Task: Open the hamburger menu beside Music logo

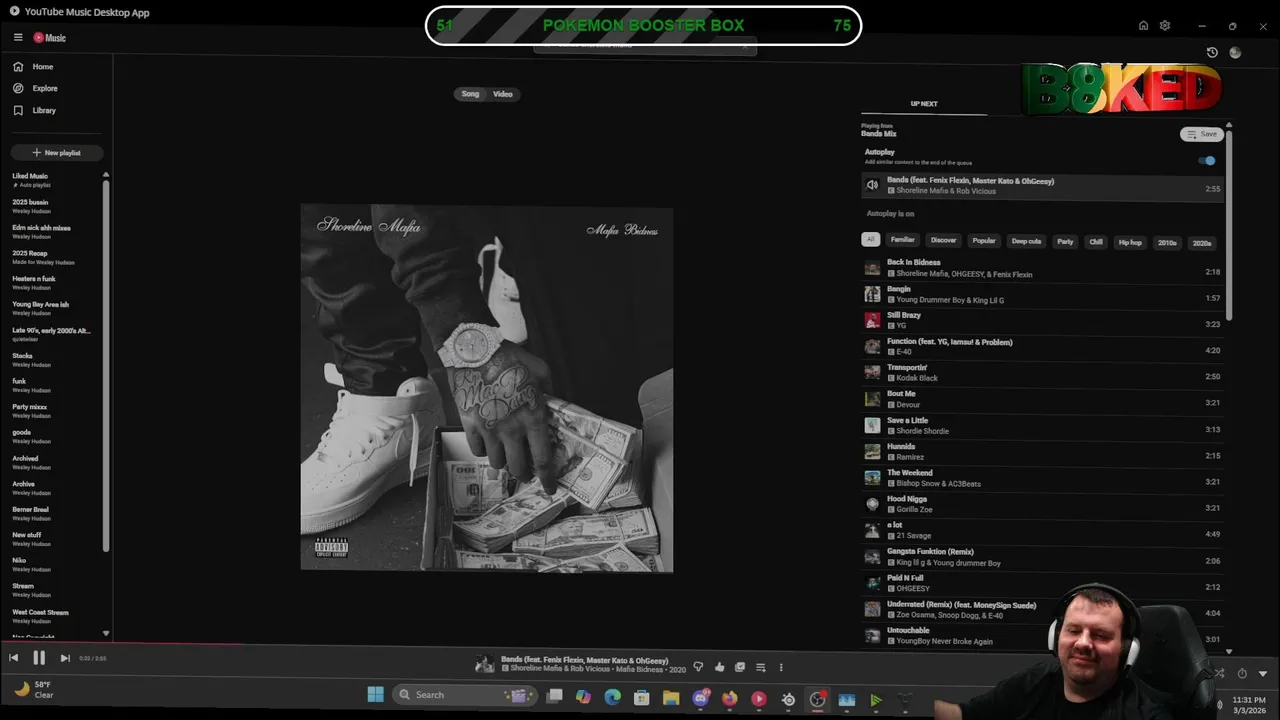Action: 18,37
